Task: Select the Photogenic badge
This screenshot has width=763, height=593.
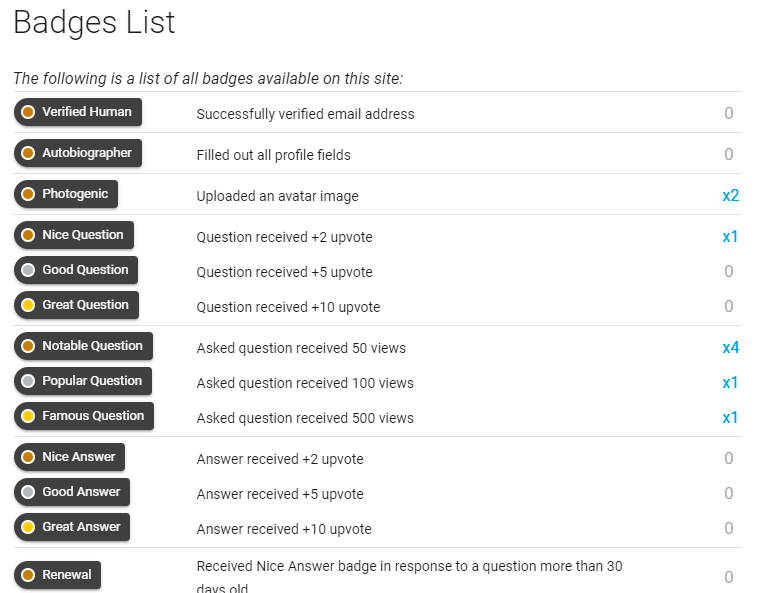Action: (x=66, y=194)
